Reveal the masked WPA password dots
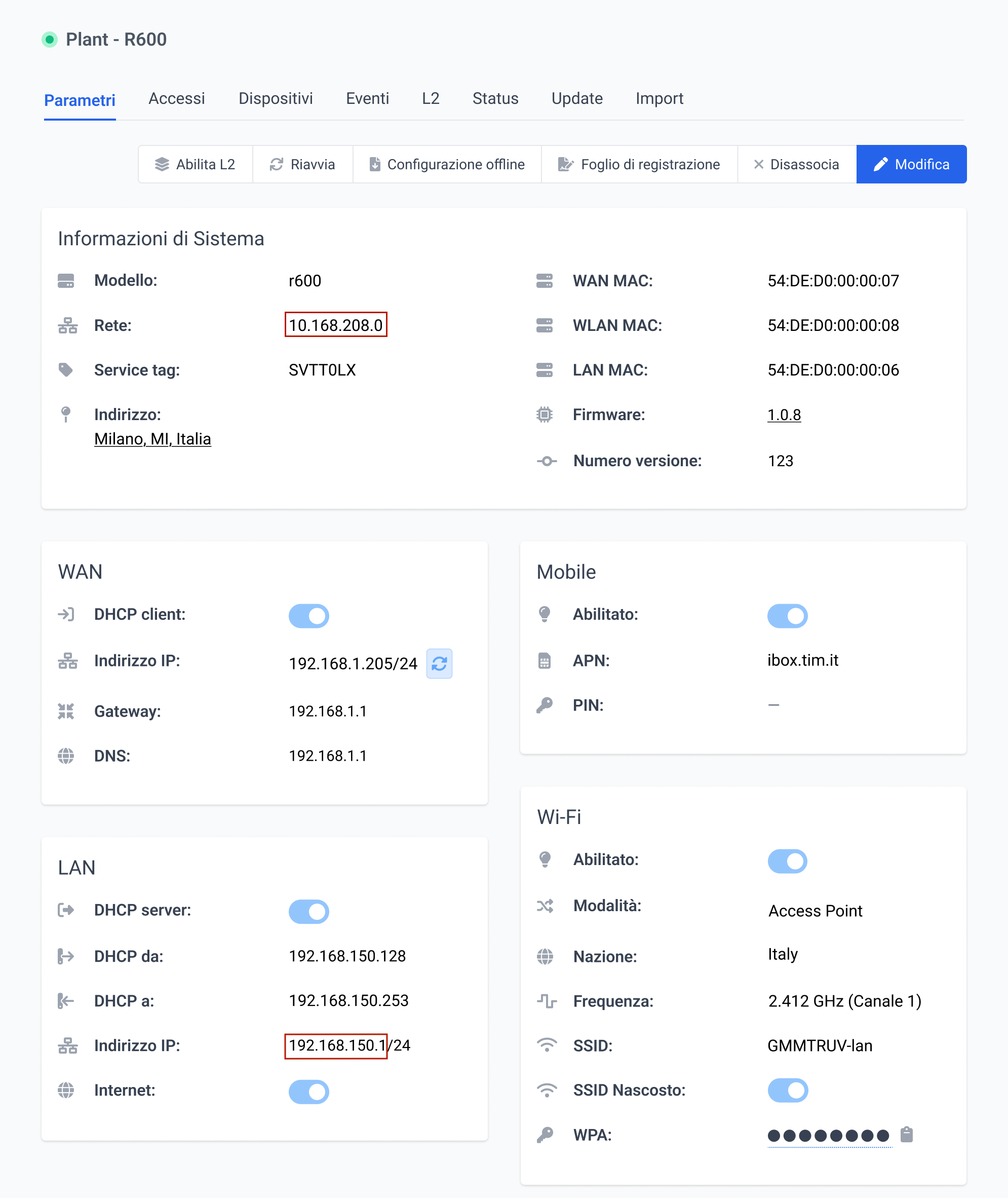Viewport: 1008px width, 1198px height. click(x=828, y=1135)
